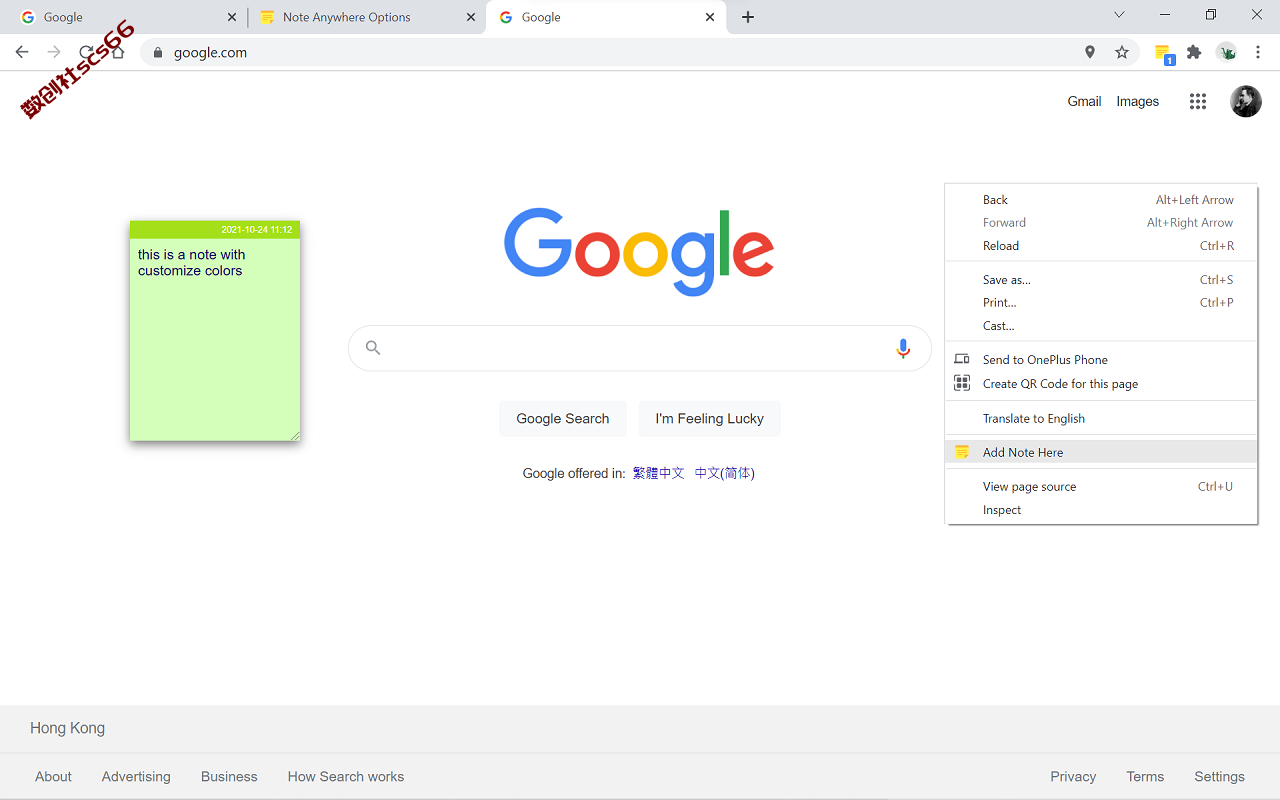This screenshot has height=800, width=1280.
Task: Open the Extensions puzzle piece icon
Action: (1194, 52)
